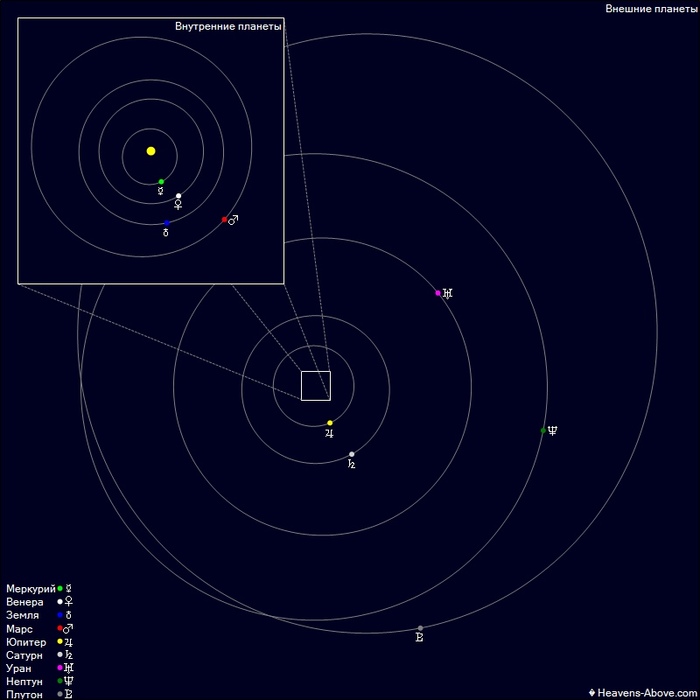Select the green Mercury dot on its orbit

point(161,182)
